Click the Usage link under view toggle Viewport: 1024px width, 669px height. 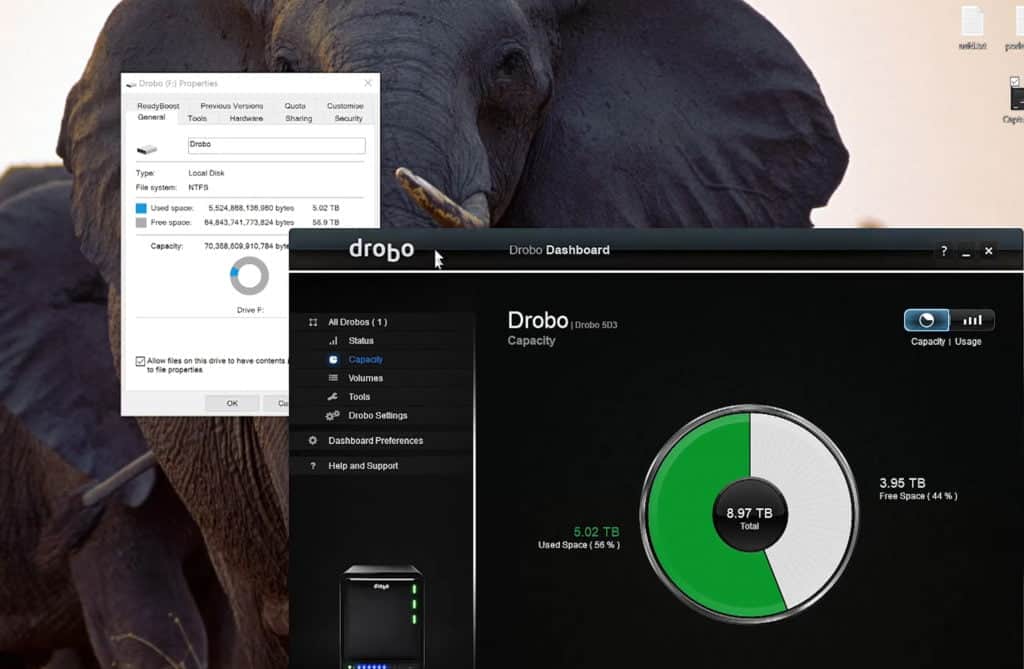pyautogui.click(x=968, y=342)
